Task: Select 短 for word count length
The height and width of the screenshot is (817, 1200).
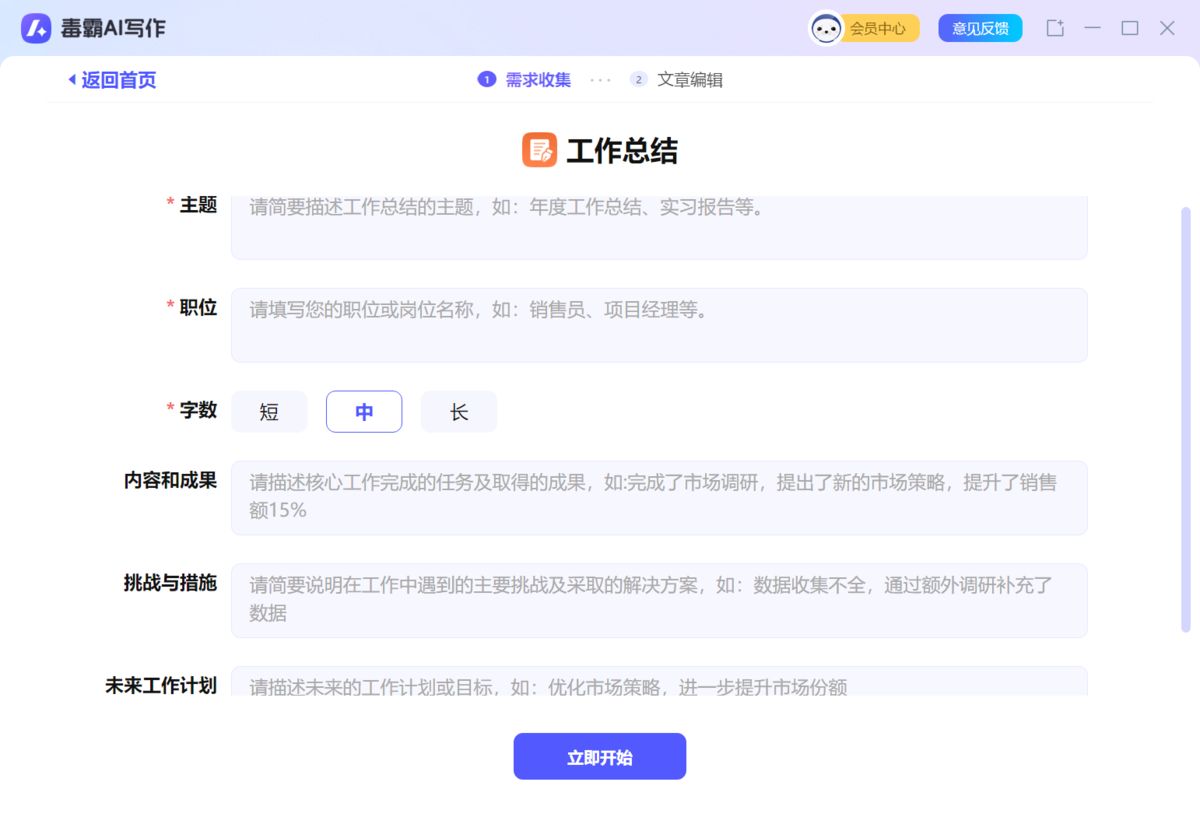Action: [269, 411]
